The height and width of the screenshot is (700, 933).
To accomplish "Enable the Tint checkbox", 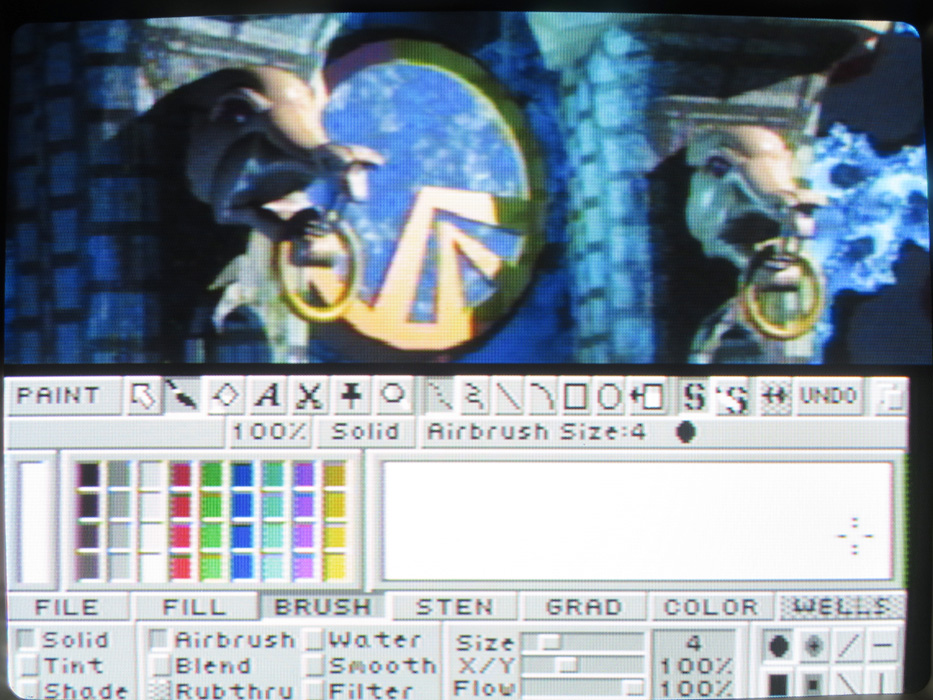I will pos(27,665).
